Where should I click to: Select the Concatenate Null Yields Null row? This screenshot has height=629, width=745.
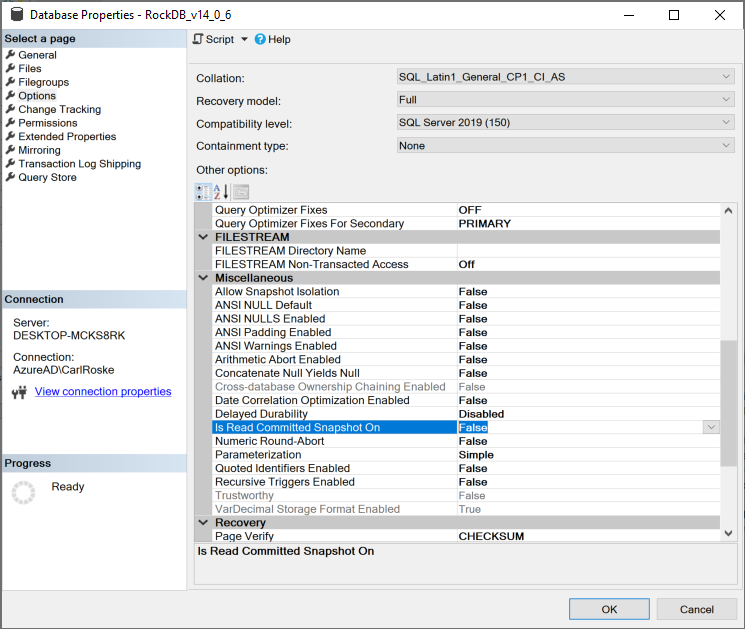click(466, 373)
